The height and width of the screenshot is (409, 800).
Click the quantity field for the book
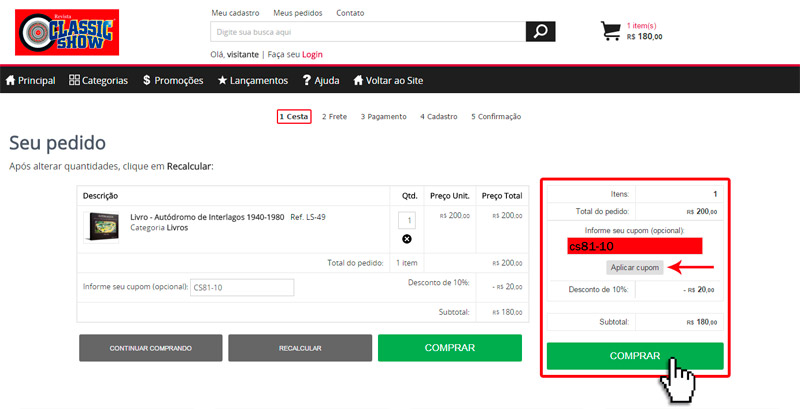[x=406, y=220]
